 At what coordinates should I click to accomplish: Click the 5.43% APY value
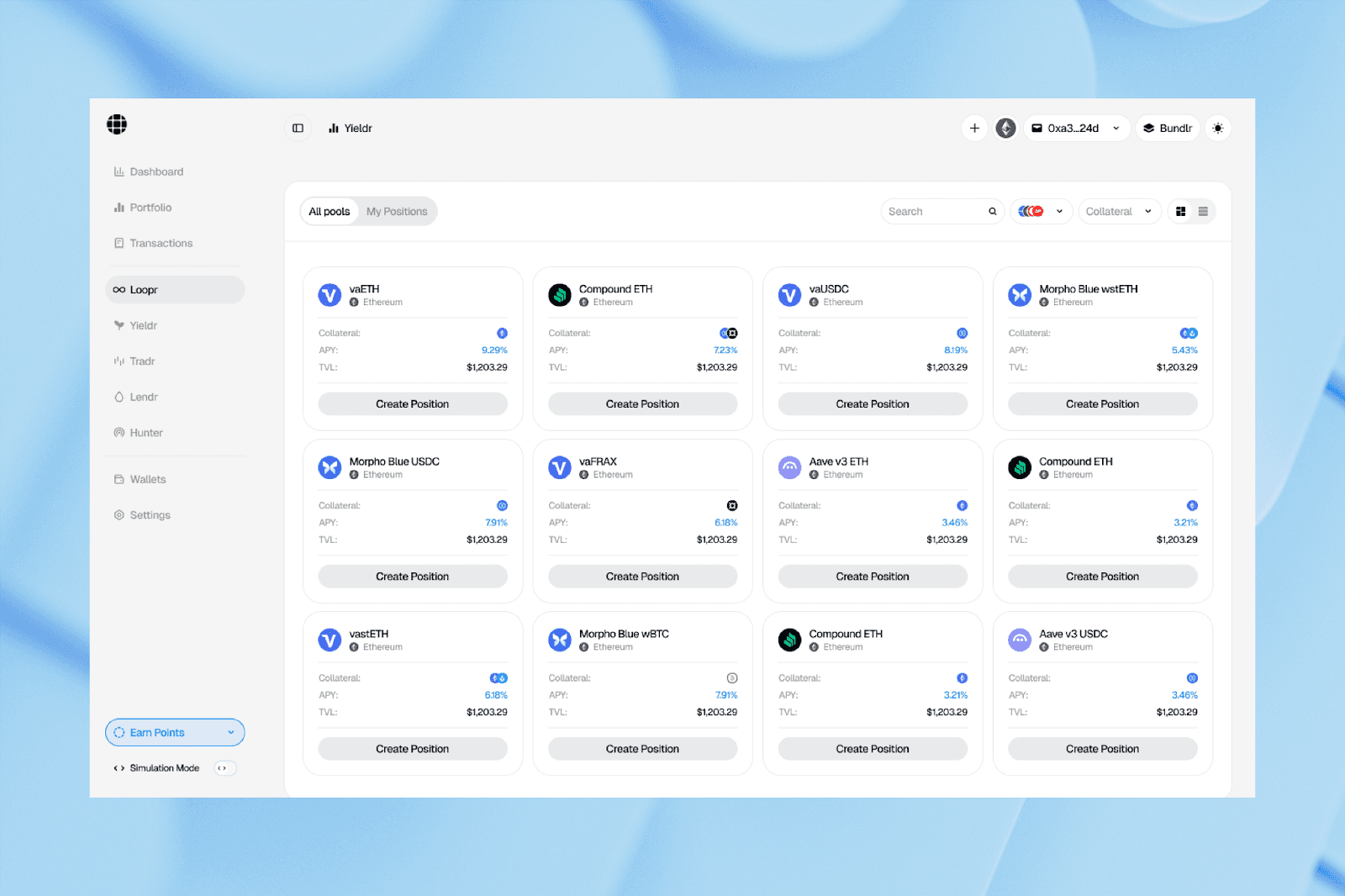pyautogui.click(x=1184, y=350)
